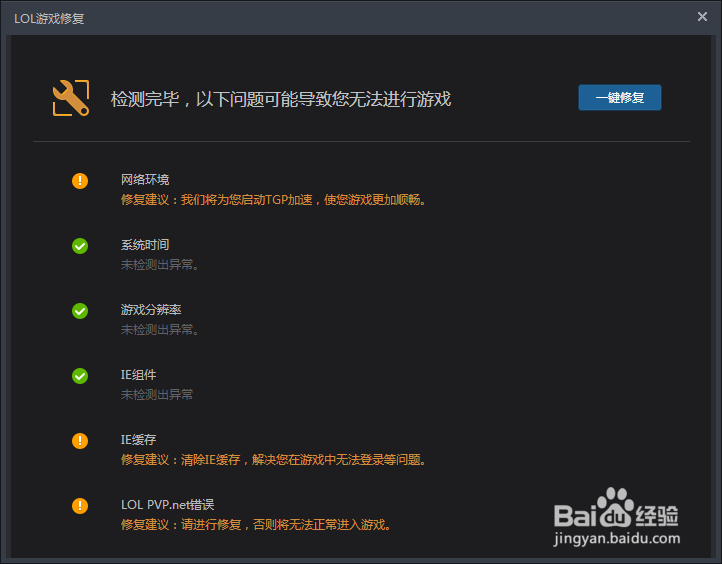Click the LOL游戏修复 window title

point(49,18)
